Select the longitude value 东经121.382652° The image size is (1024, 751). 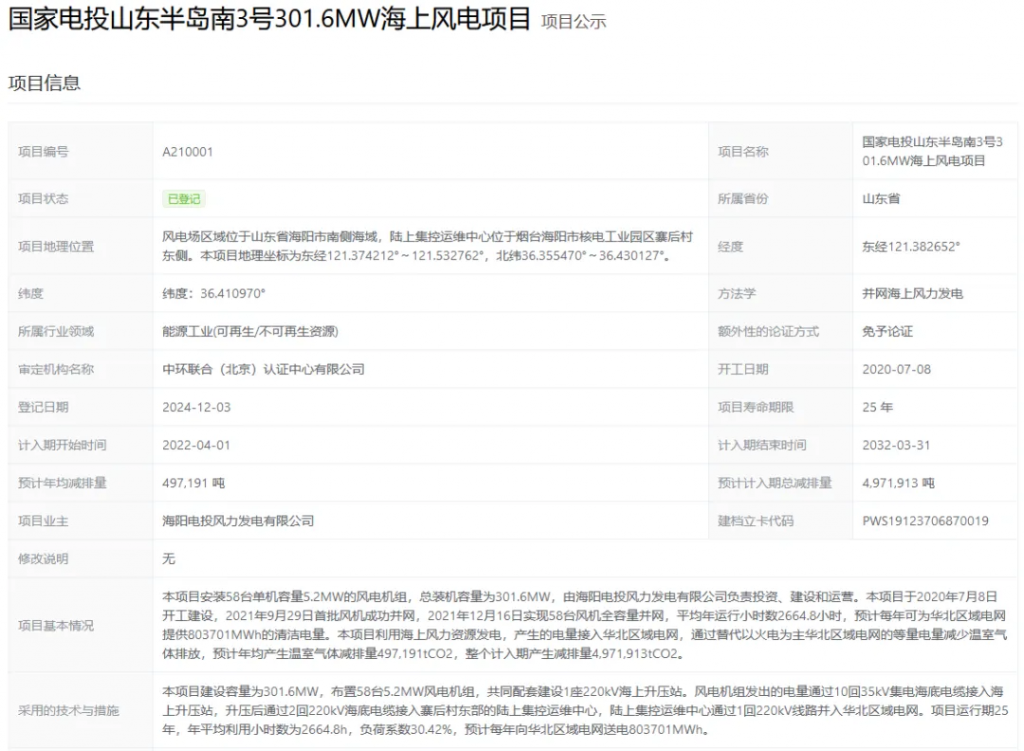911,247
